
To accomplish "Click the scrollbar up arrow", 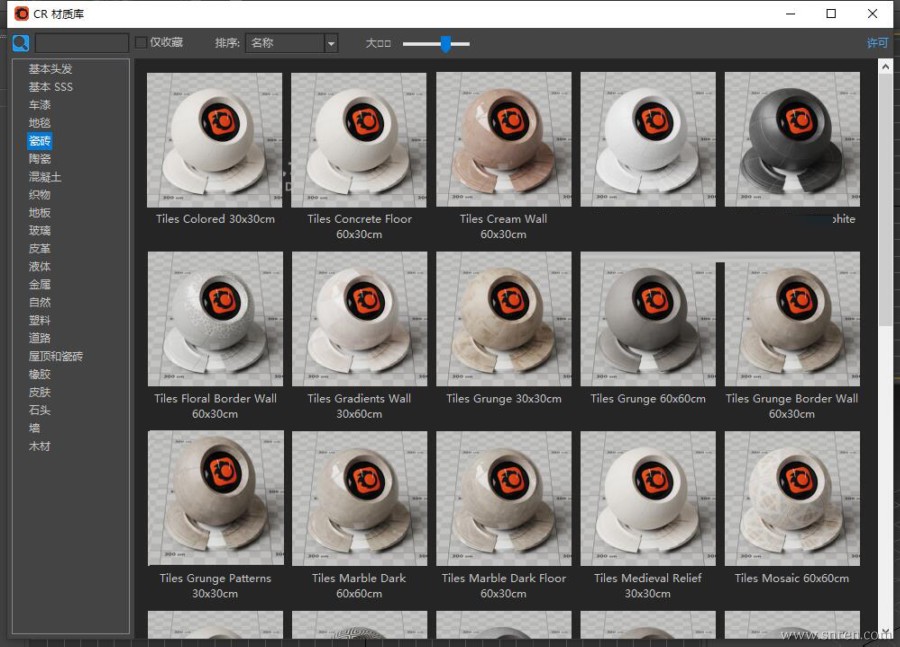I will pyautogui.click(x=885, y=67).
